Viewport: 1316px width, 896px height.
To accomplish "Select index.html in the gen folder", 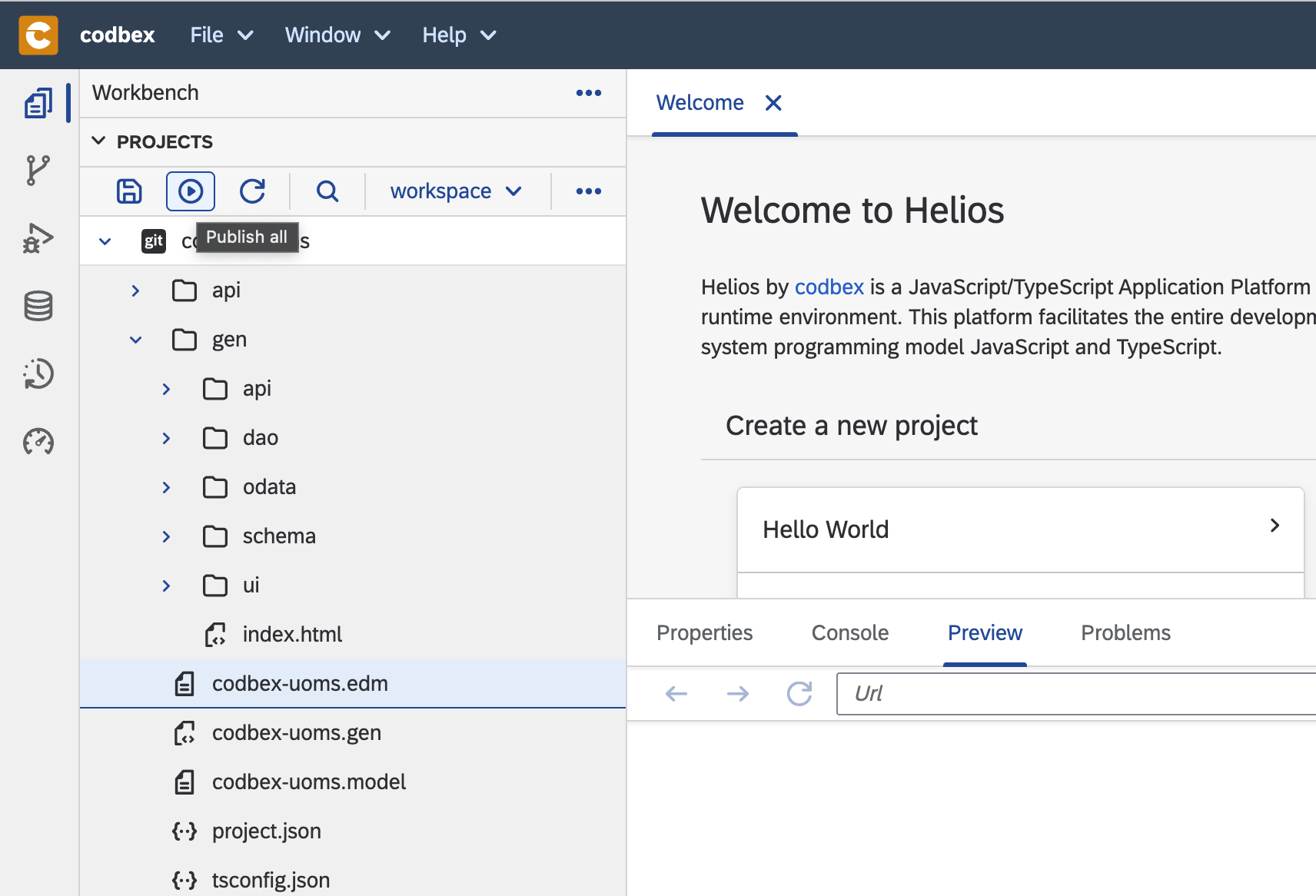I will (353, 635).
